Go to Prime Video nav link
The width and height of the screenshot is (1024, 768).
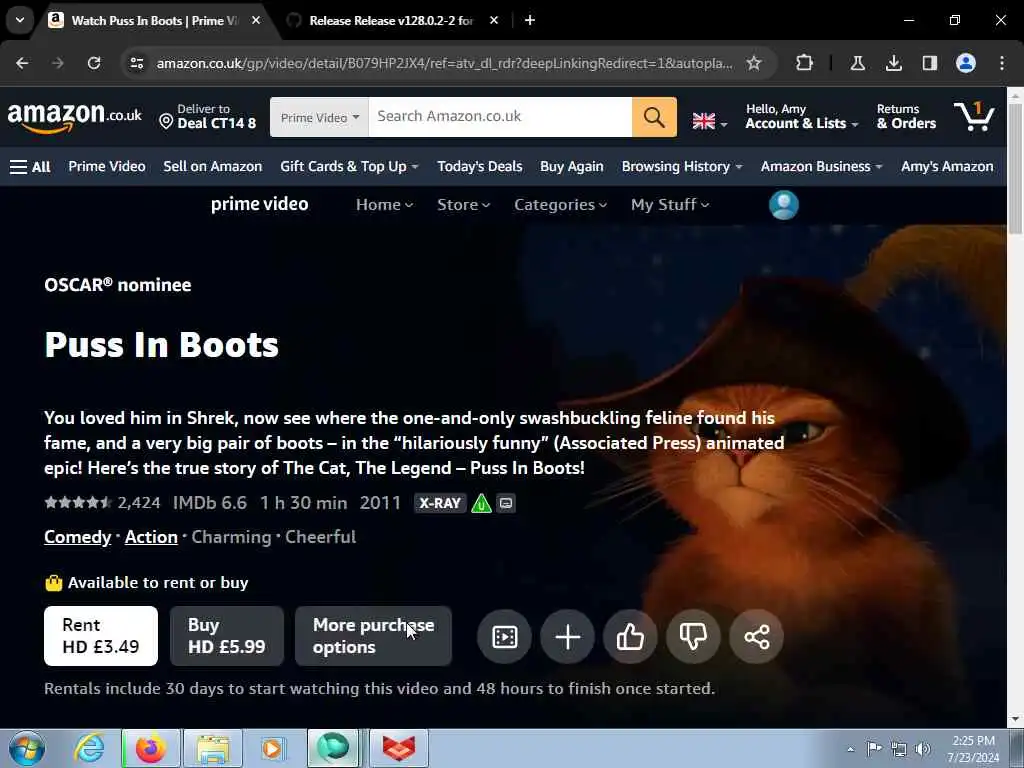[x=107, y=167]
